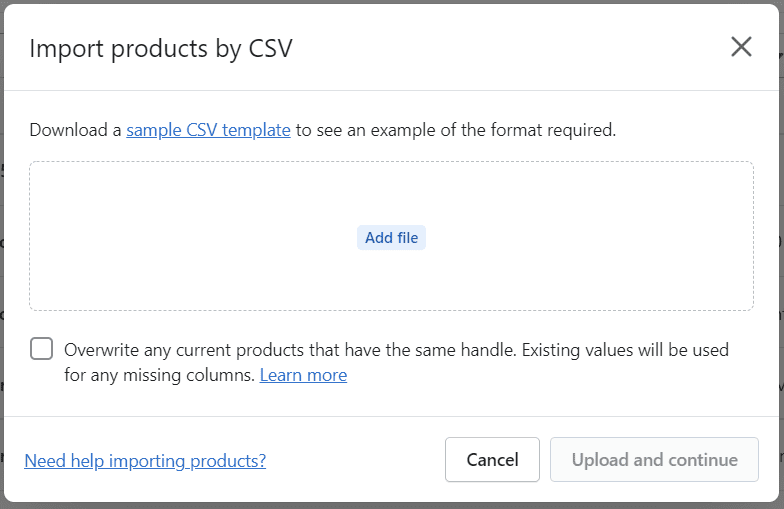The image size is (784, 509).
Task: Click the empty drop zone area right of Add file
Action: point(590,236)
